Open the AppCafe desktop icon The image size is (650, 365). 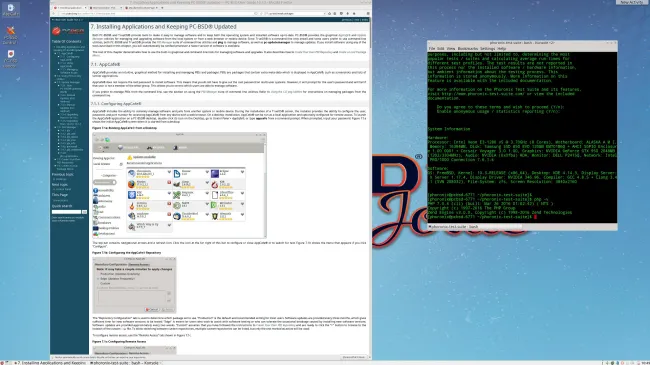[10, 10]
